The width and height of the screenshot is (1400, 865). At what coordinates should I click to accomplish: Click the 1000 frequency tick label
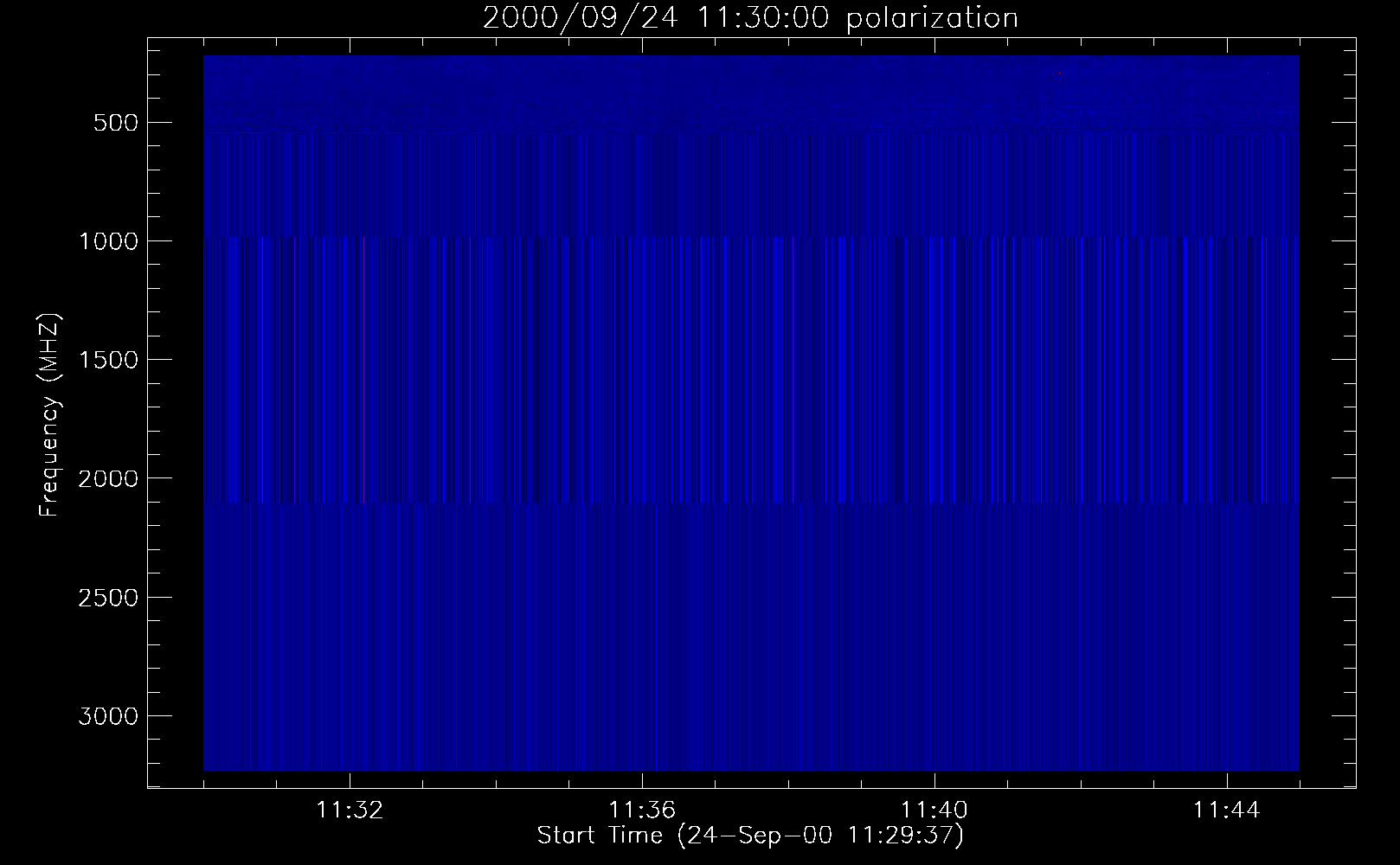pos(106,240)
